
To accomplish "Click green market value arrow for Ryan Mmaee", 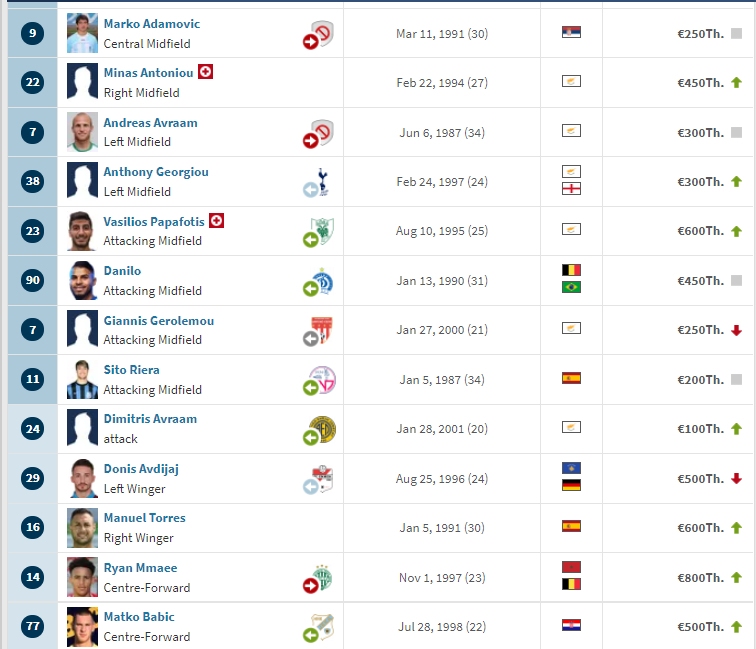I will coord(736,577).
